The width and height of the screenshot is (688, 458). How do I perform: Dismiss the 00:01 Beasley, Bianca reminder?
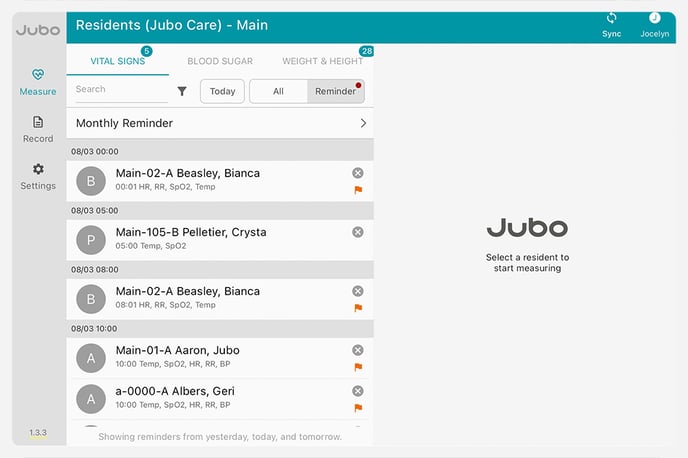358,173
